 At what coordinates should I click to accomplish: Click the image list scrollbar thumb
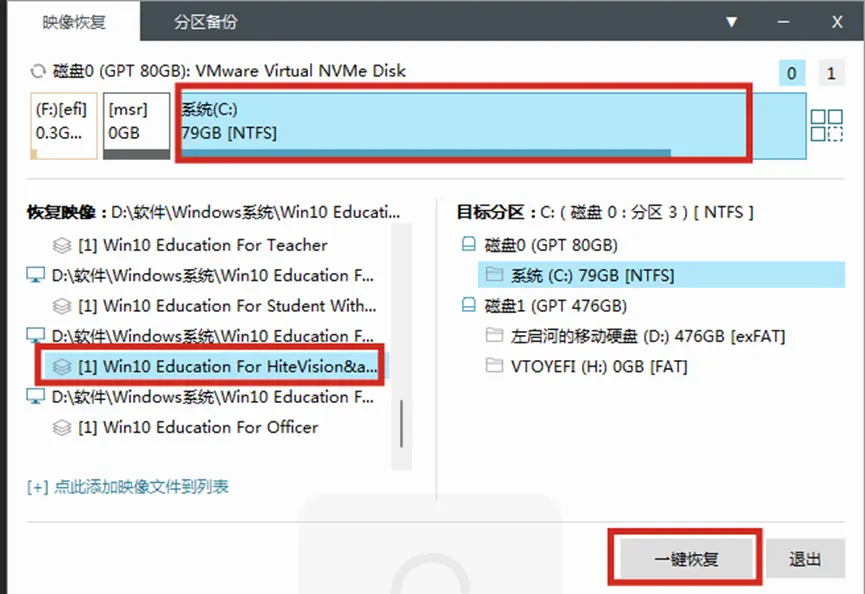click(x=402, y=424)
